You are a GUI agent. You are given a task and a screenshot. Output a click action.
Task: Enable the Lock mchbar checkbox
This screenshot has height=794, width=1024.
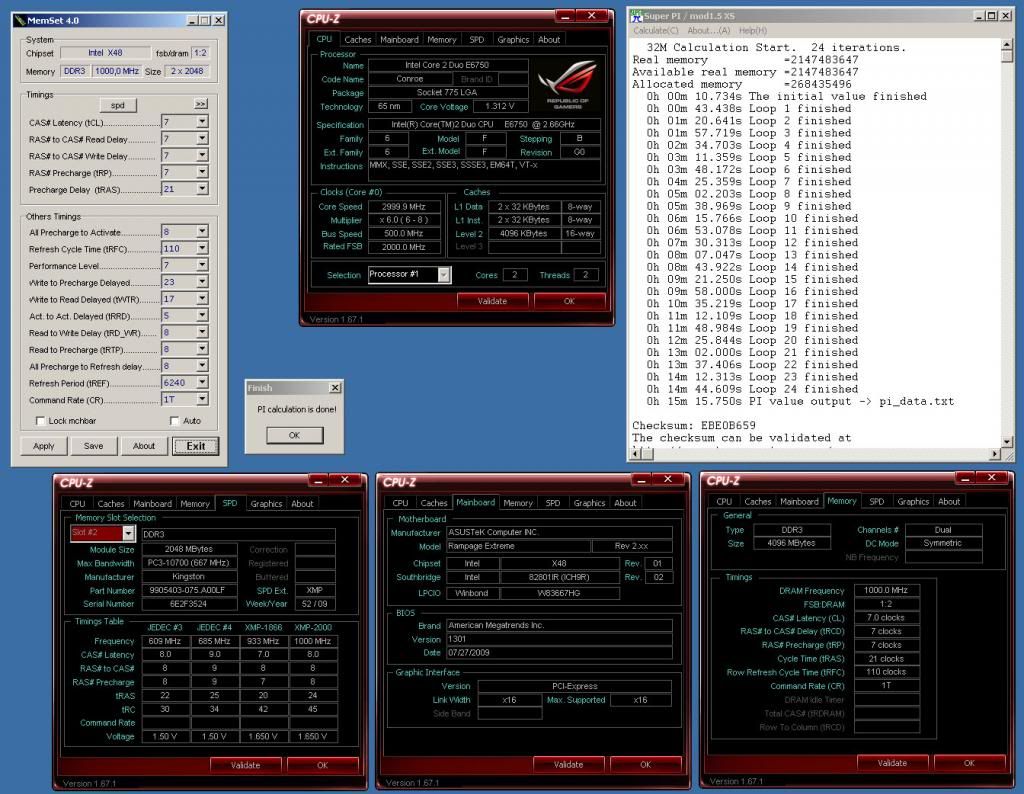click(x=40, y=421)
